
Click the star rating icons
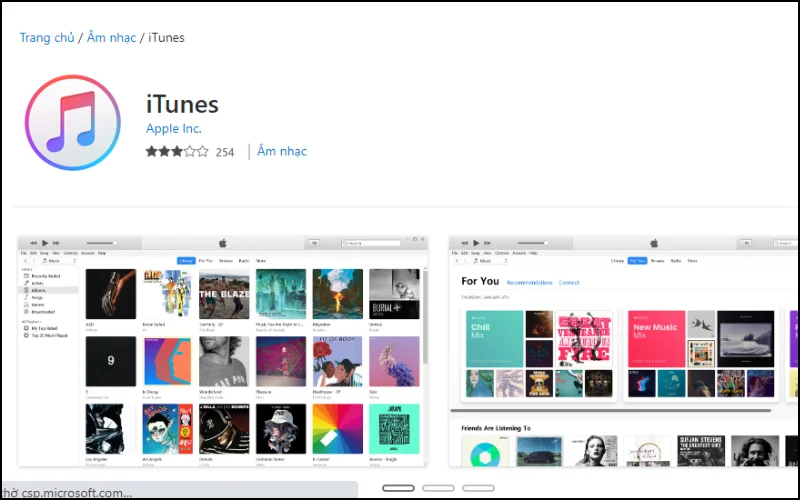(x=177, y=152)
